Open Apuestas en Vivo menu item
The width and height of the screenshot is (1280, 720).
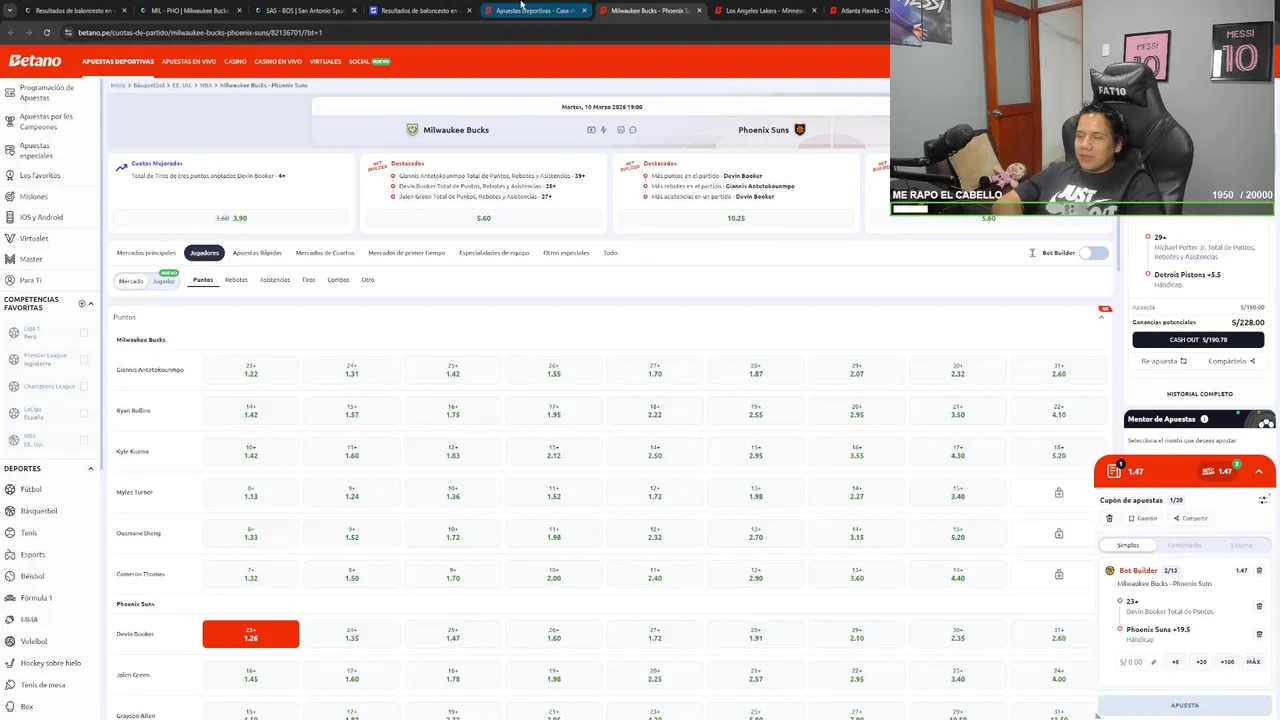[189, 61]
